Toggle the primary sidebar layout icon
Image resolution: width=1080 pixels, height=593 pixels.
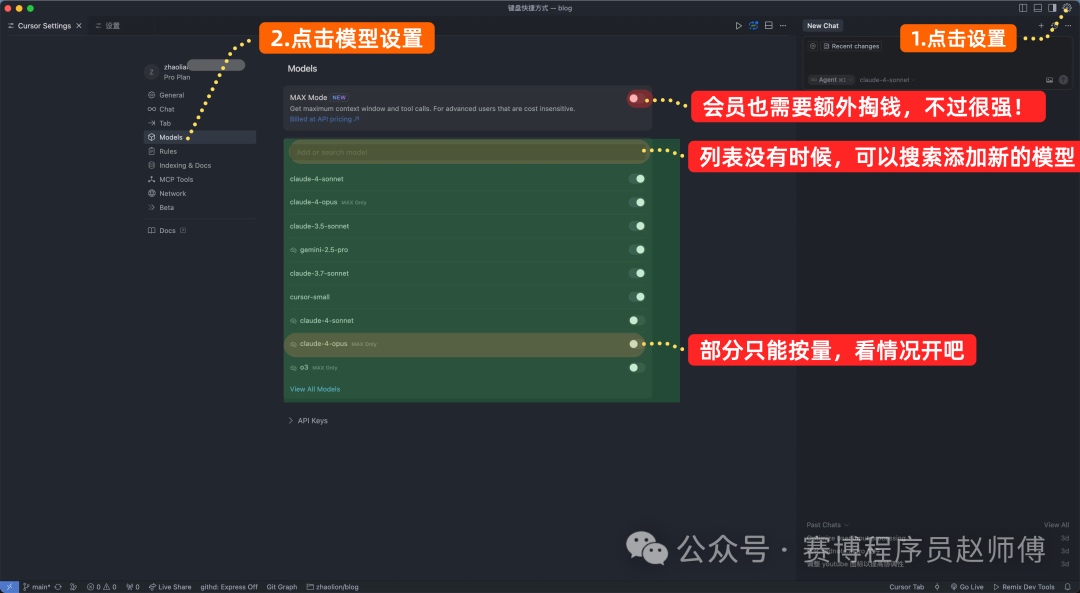(1023, 8)
